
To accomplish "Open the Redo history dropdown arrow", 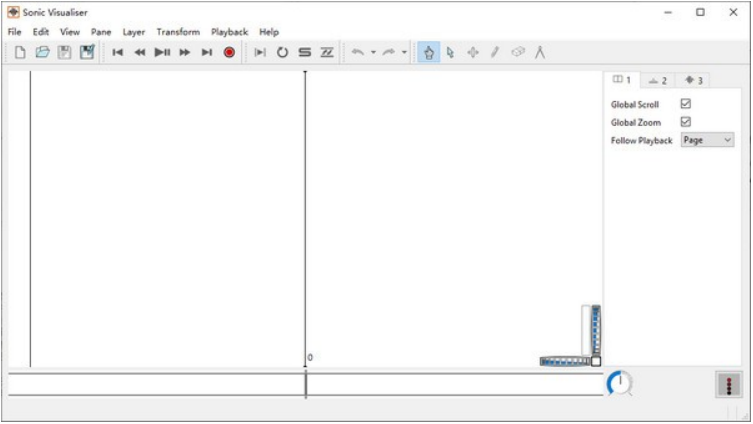I will [x=404, y=52].
